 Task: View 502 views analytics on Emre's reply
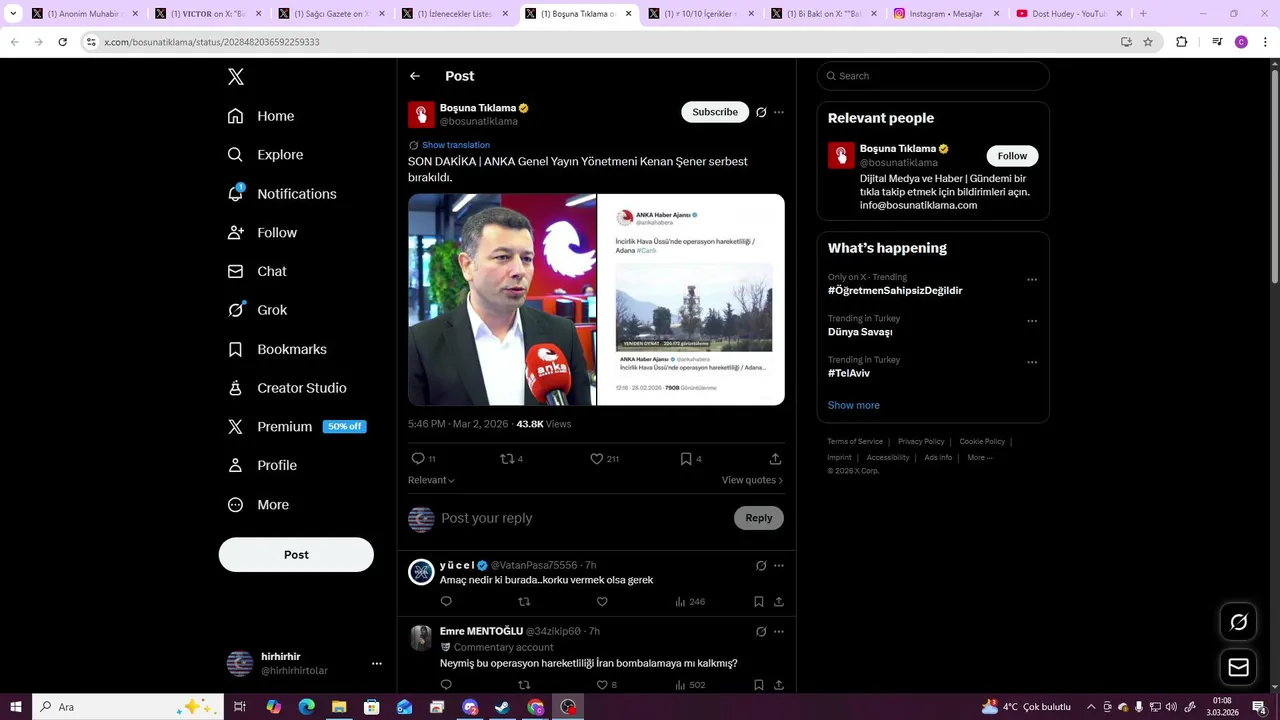pos(690,685)
